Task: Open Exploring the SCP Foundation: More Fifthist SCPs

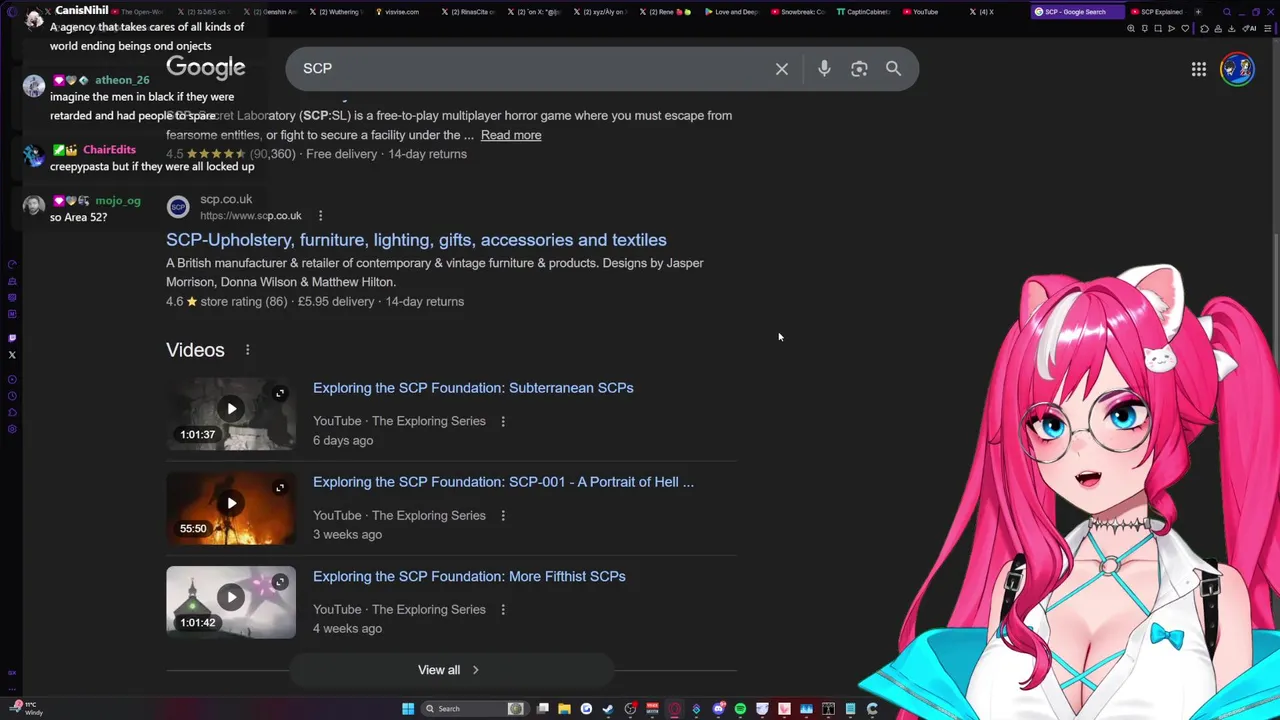Action: [x=469, y=576]
